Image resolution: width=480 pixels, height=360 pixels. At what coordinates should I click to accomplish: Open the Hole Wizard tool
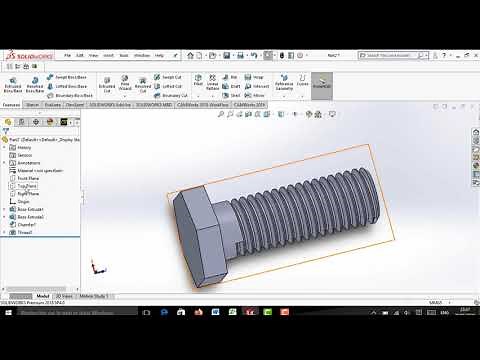pos(125,83)
